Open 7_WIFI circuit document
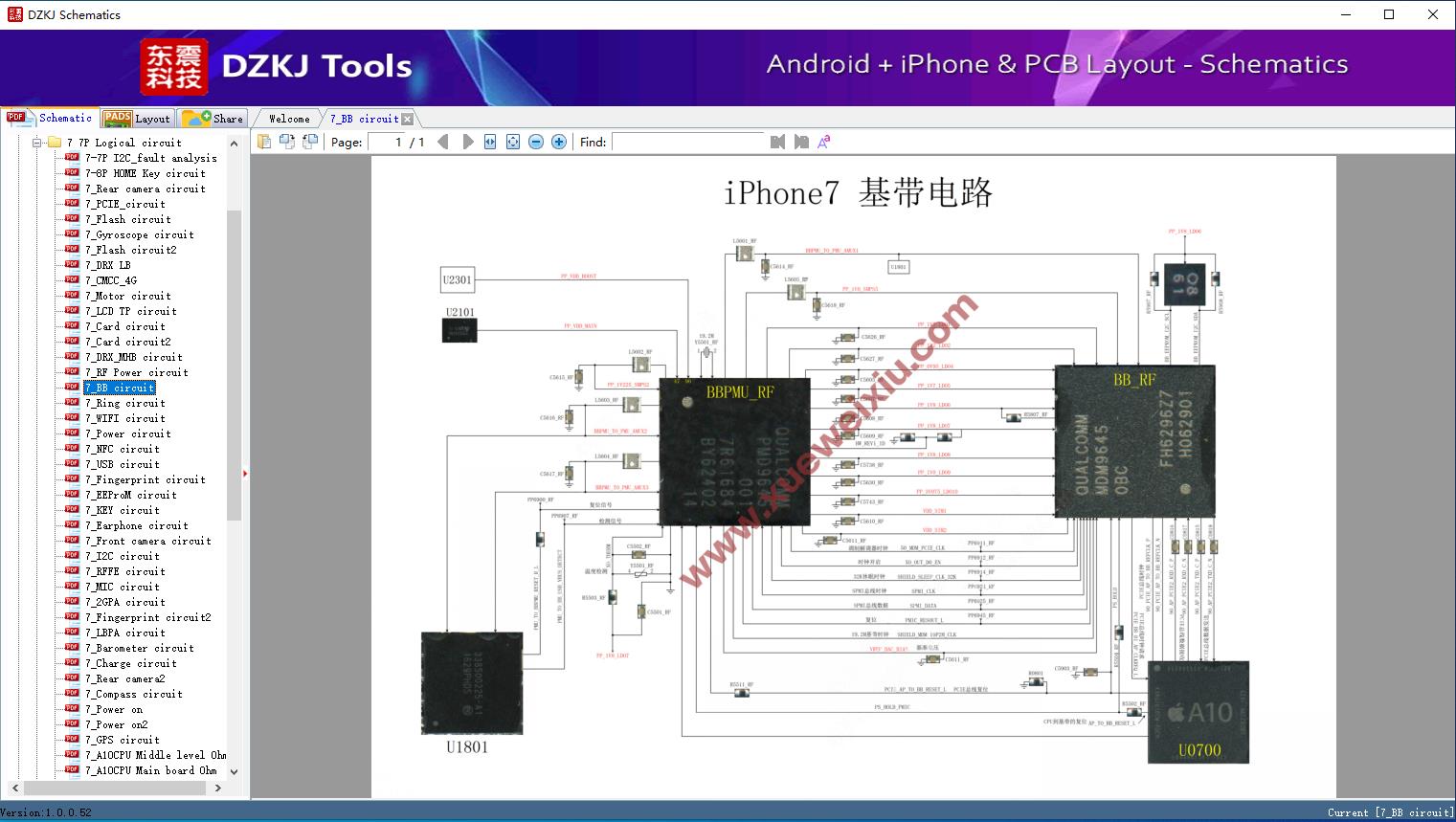The height and width of the screenshot is (822, 1456). click(125, 418)
